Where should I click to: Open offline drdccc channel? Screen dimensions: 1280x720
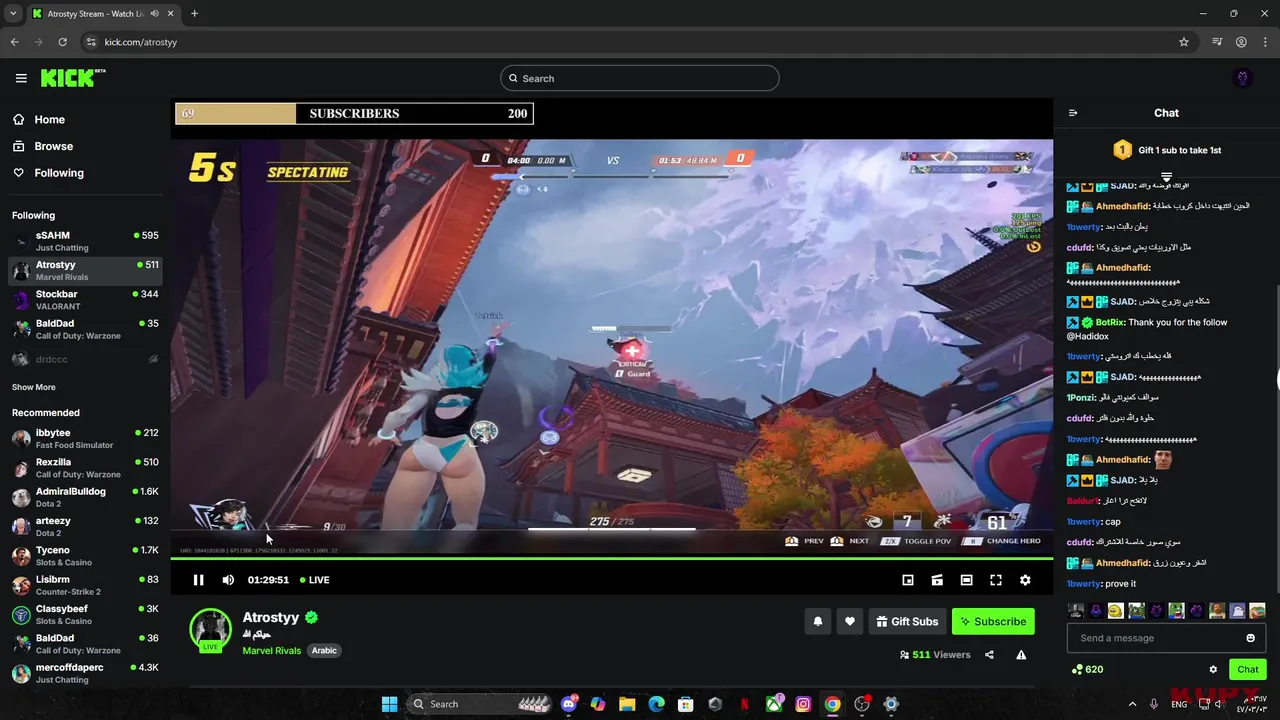pyautogui.click(x=85, y=359)
